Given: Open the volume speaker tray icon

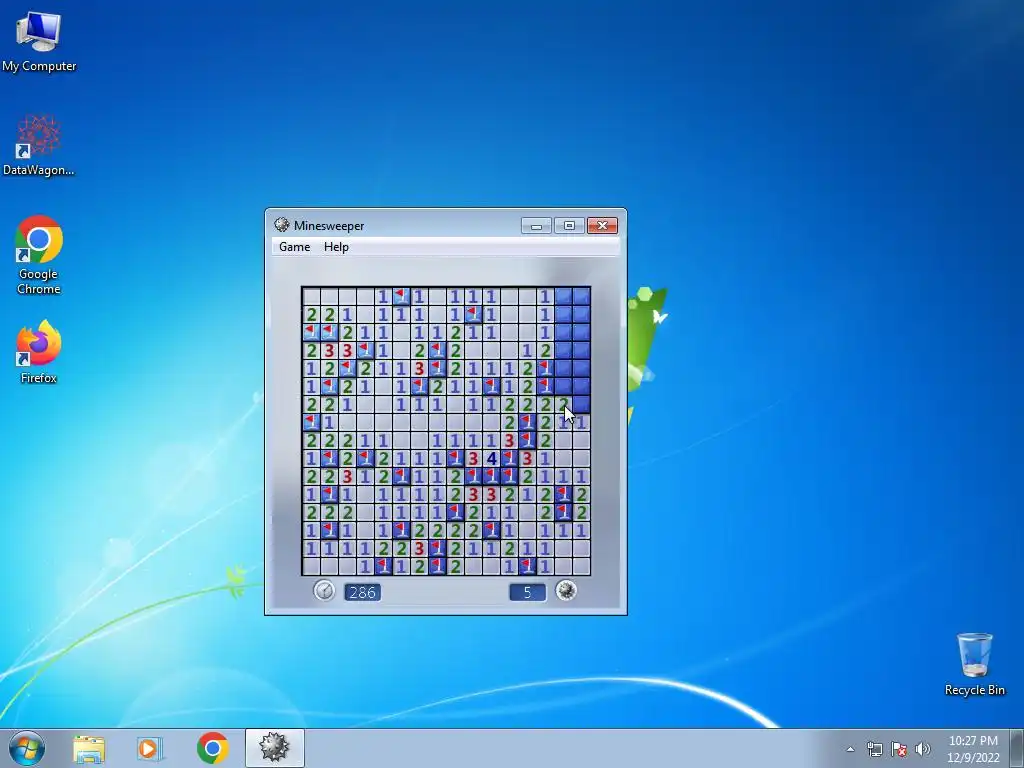Looking at the screenshot, I should (x=923, y=749).
